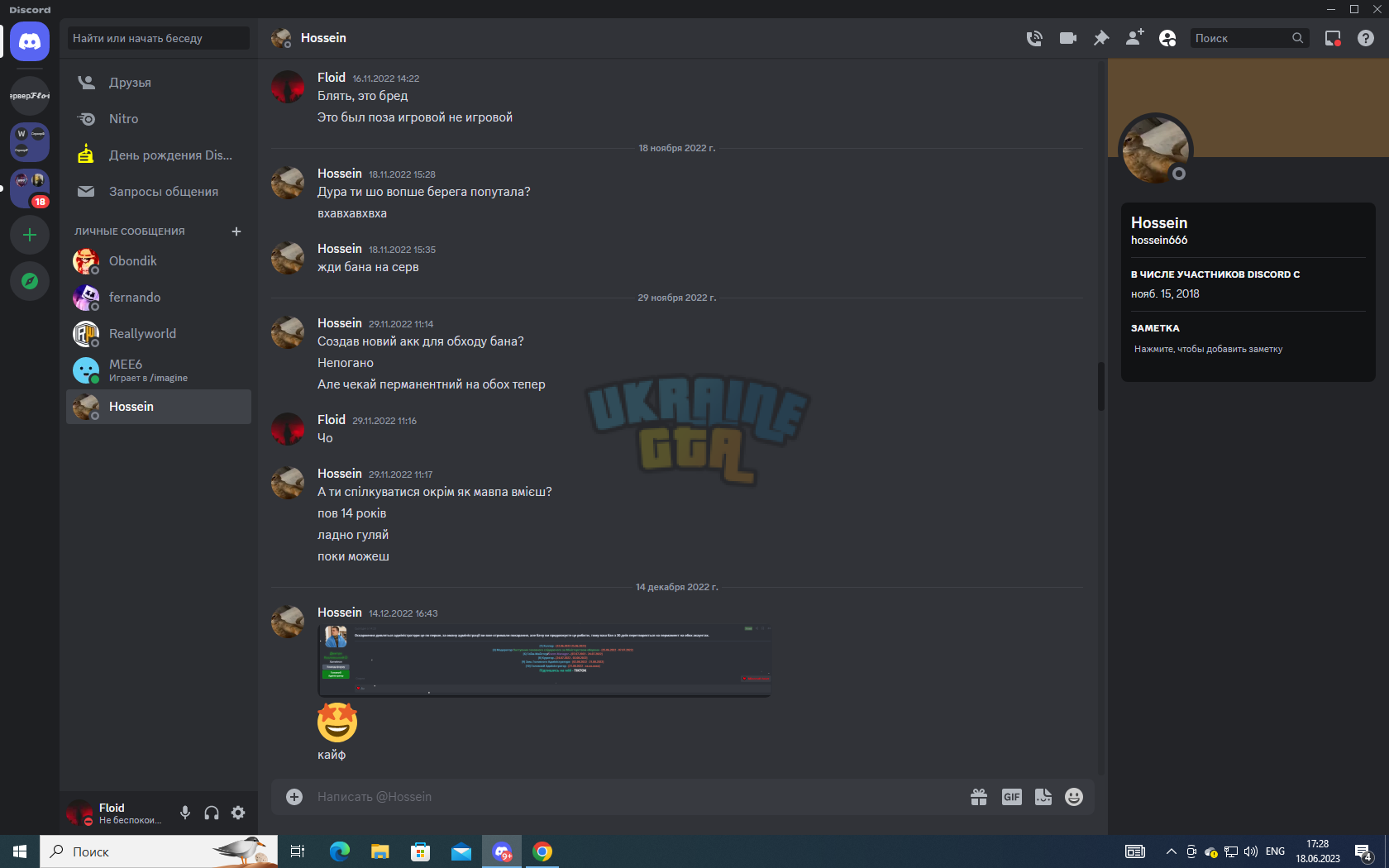Click the message input for Hossein
The width and height of the screenshot is (1389, 868).
637,797
